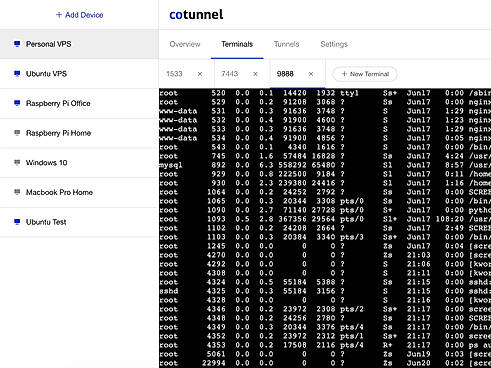491x368 pixels.
Task: Click the New Terminal button
Action: 365,74
